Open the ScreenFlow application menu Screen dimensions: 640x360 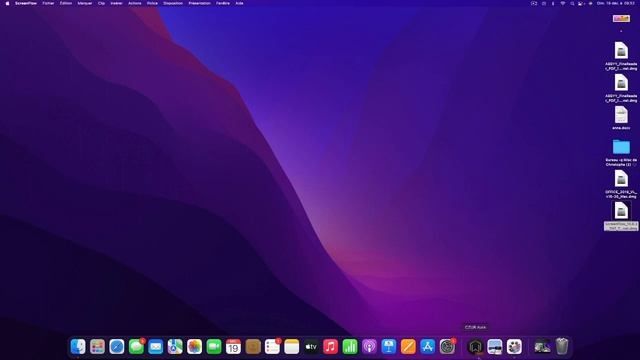(26, 3)
